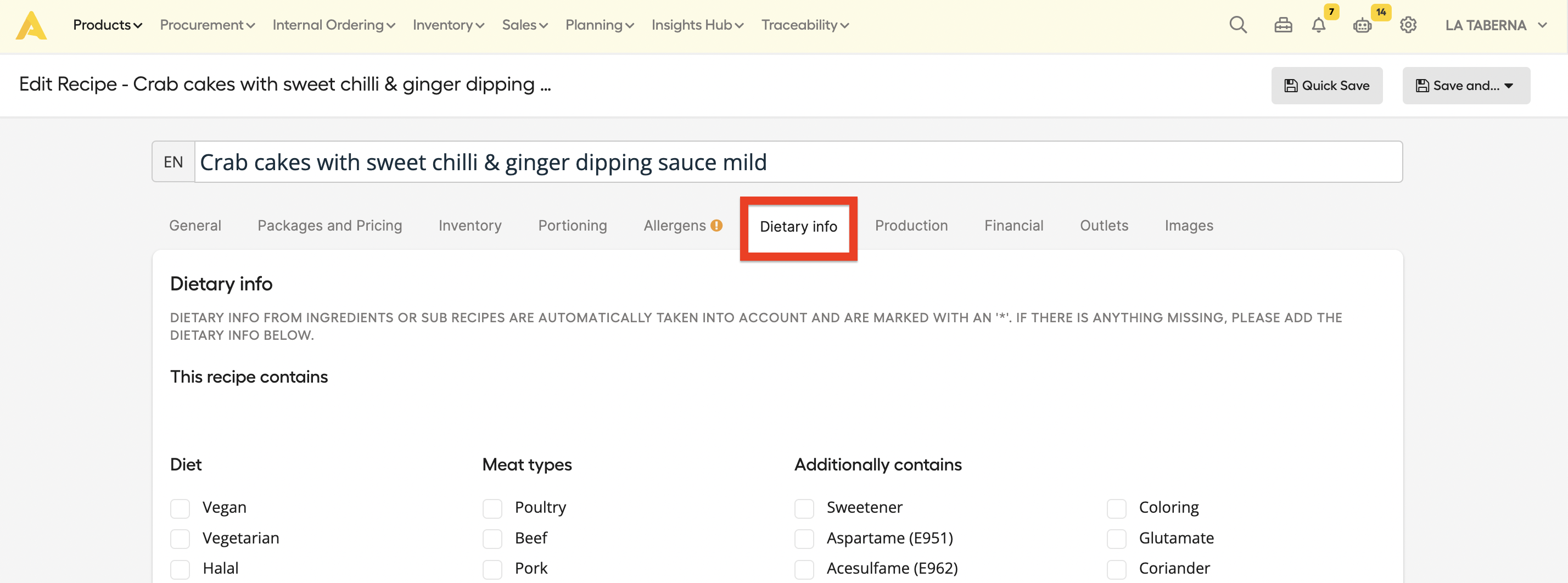
Task: Check the Sweetener checkbox
Action: tap(804, 508)
